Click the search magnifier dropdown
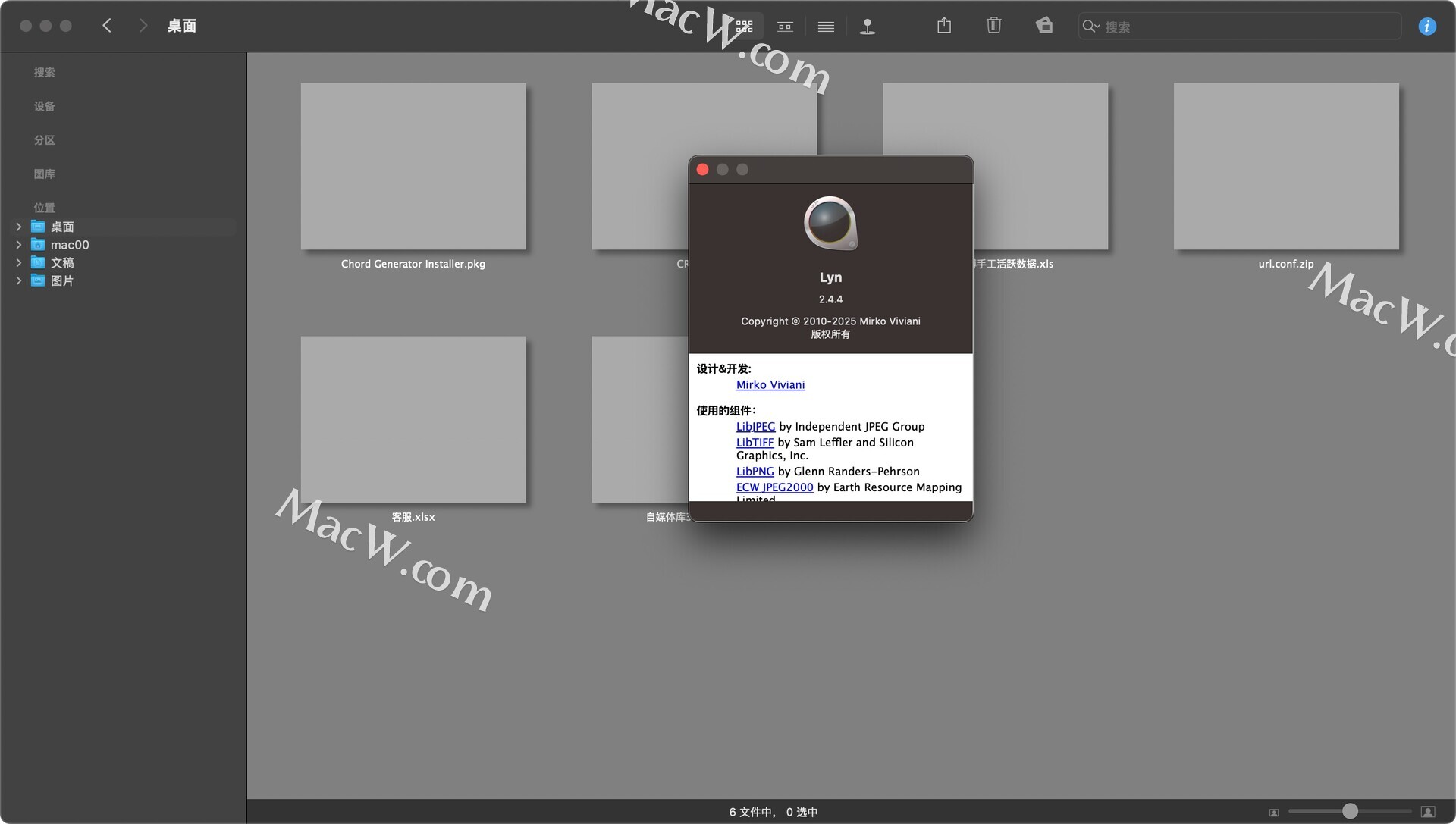This screenshot has height=824, width=1456. (x=1090, y=27)
